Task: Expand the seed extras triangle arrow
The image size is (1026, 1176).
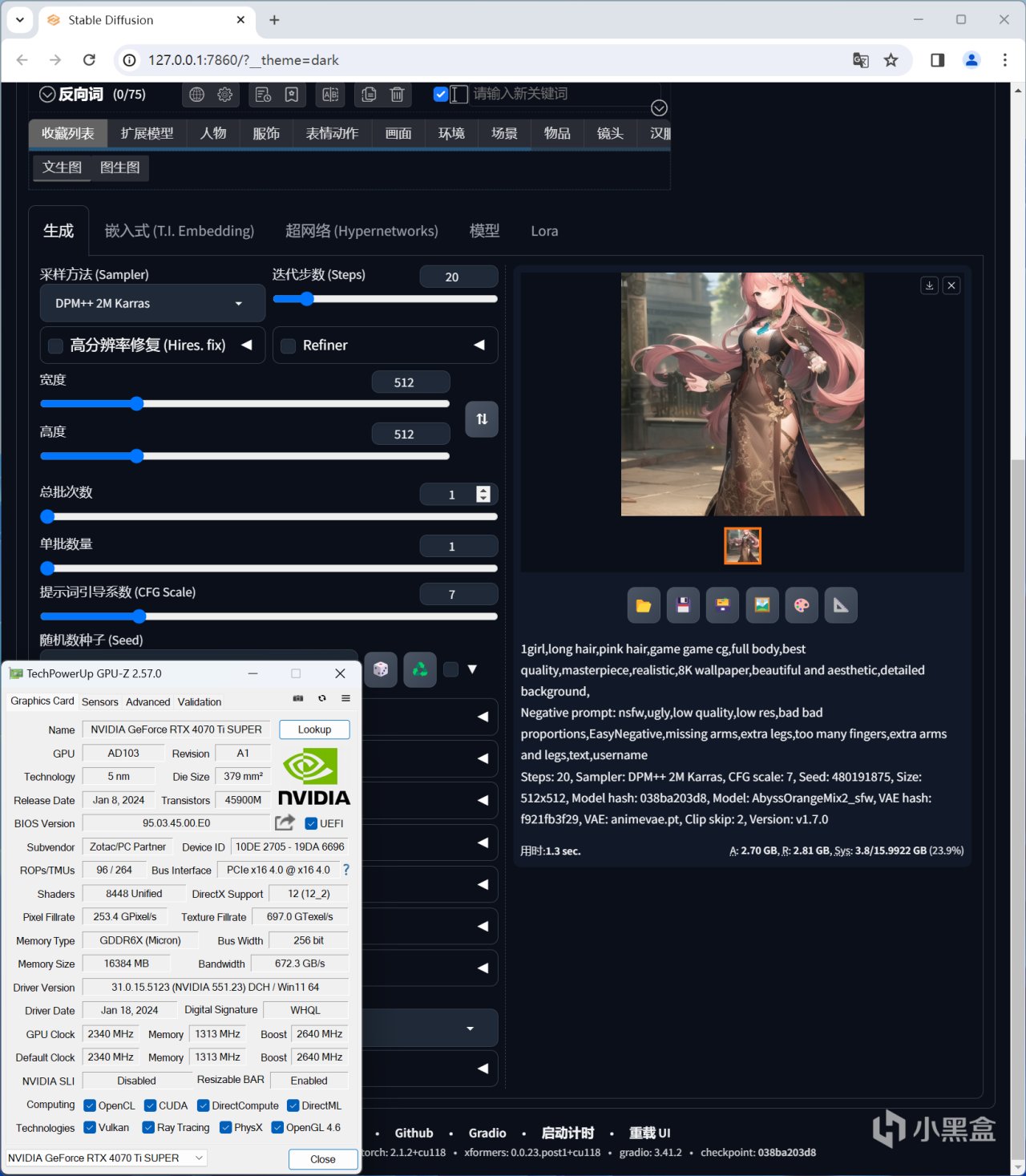Action: point(472,669)
